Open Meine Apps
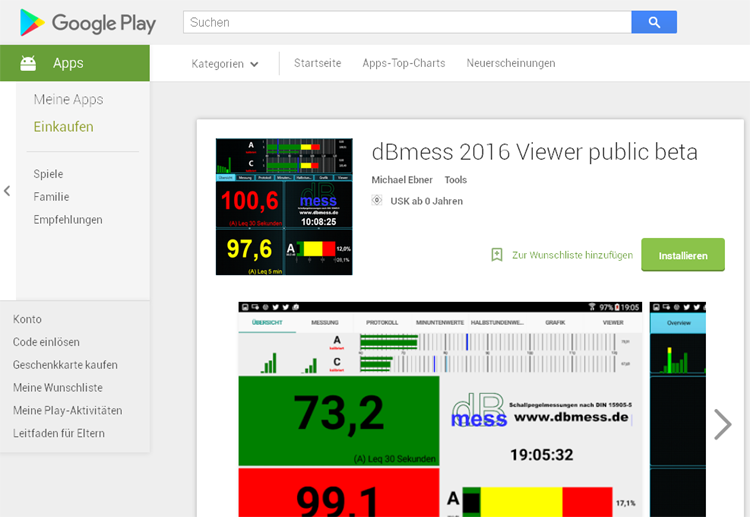The height and width of the screenshot is (517, 750). (x=68, y=99)
